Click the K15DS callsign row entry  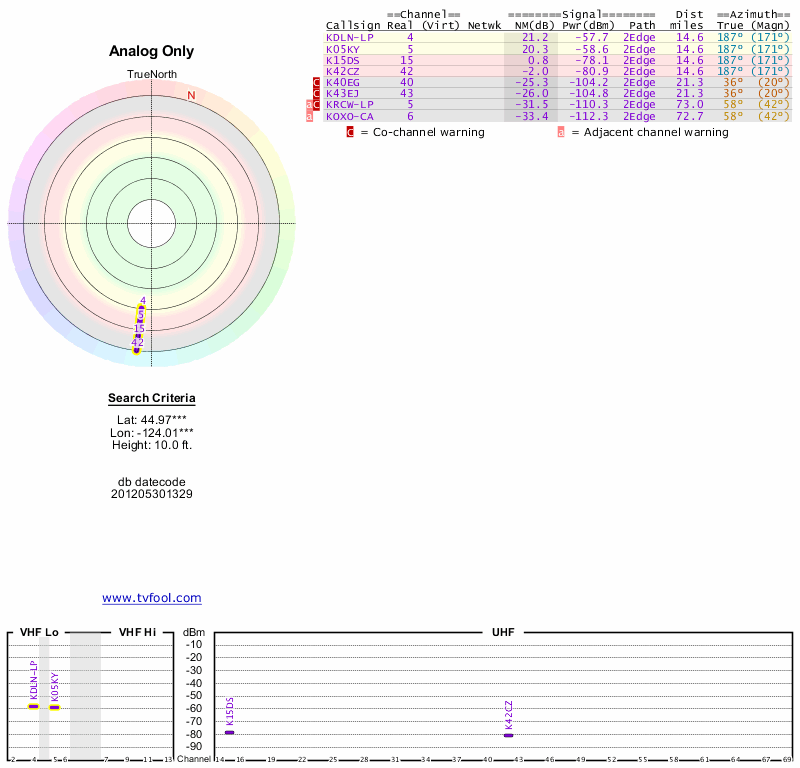342,60
